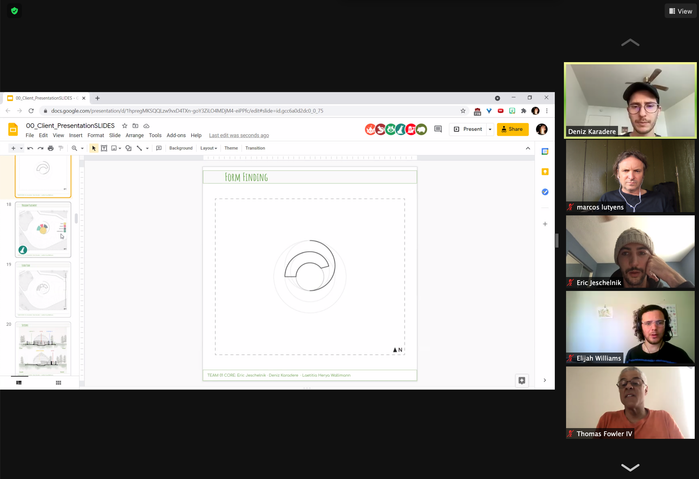Click the green shield encryption icon
699x479 pixels.
coord(14,11)
